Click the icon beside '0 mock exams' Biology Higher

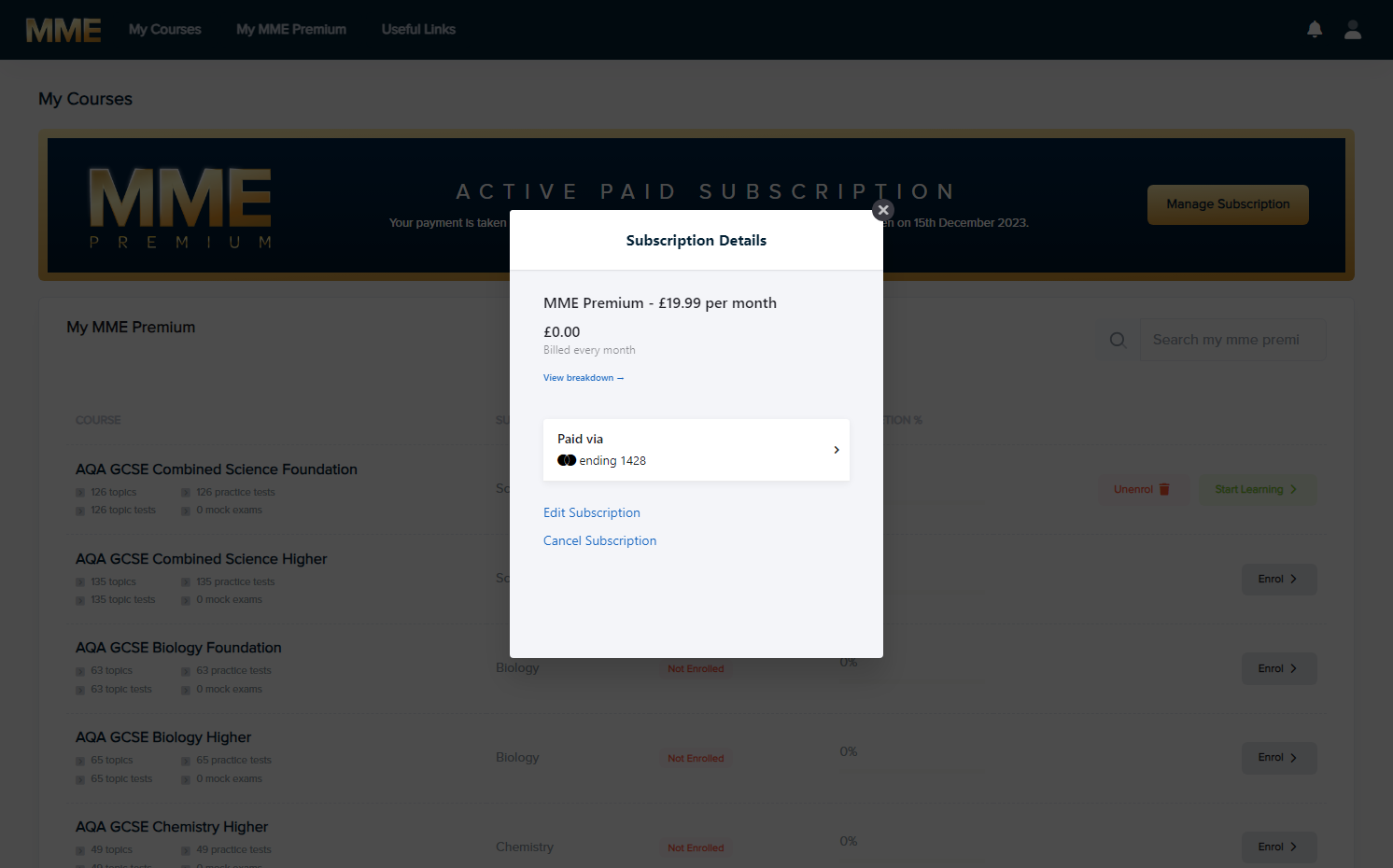(186, 779)
